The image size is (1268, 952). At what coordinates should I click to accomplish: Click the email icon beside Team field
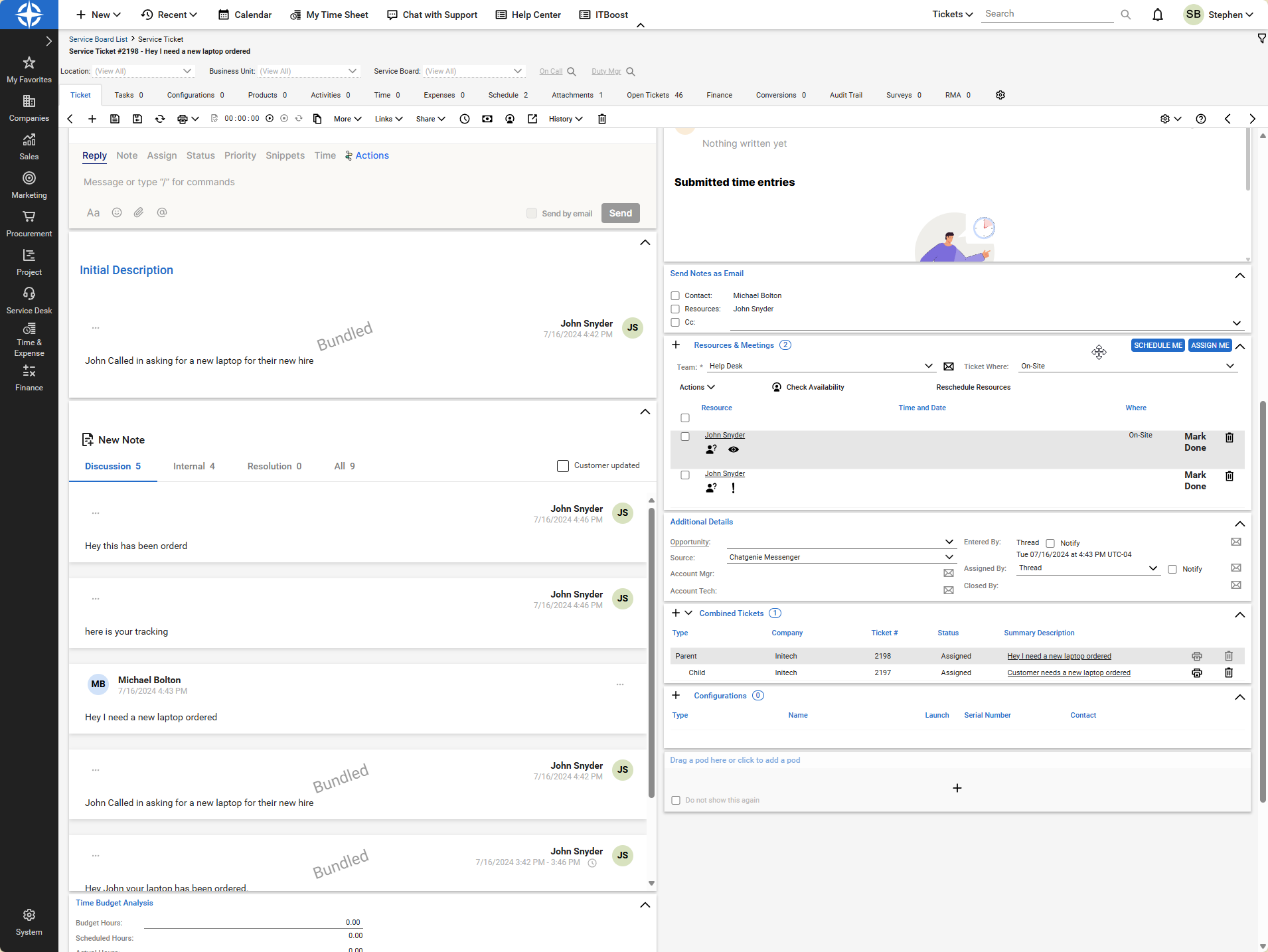pos(949,366)
